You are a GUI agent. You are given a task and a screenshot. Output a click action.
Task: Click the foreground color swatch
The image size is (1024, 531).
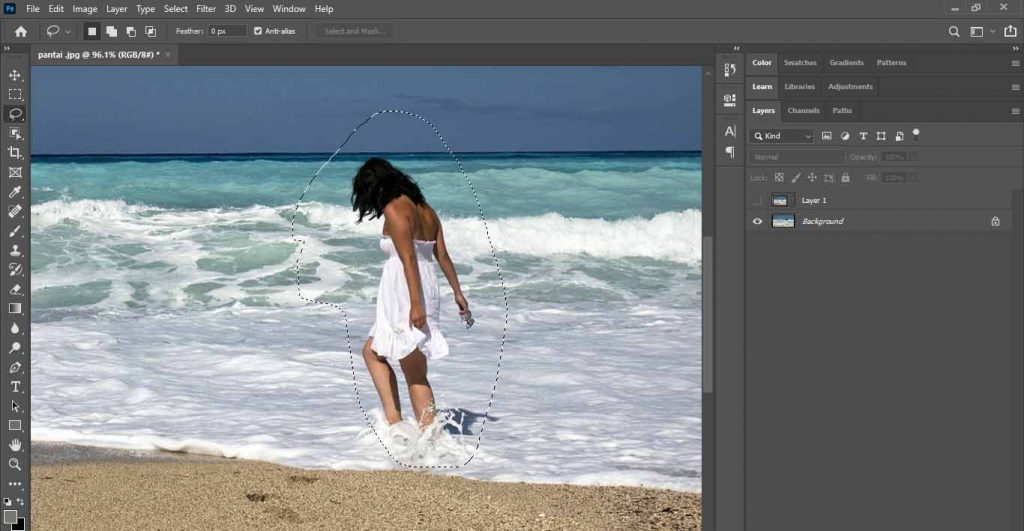[x=10, y=517]
